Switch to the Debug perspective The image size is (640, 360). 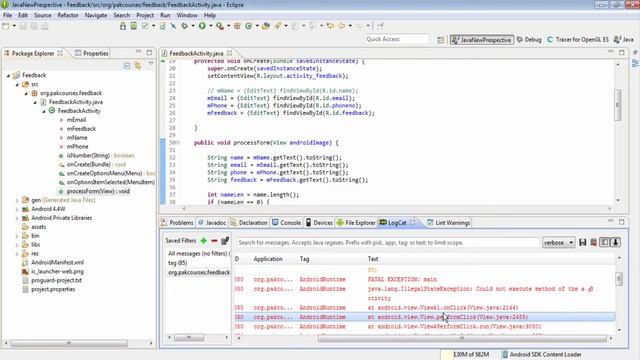[x=529, y=40]
